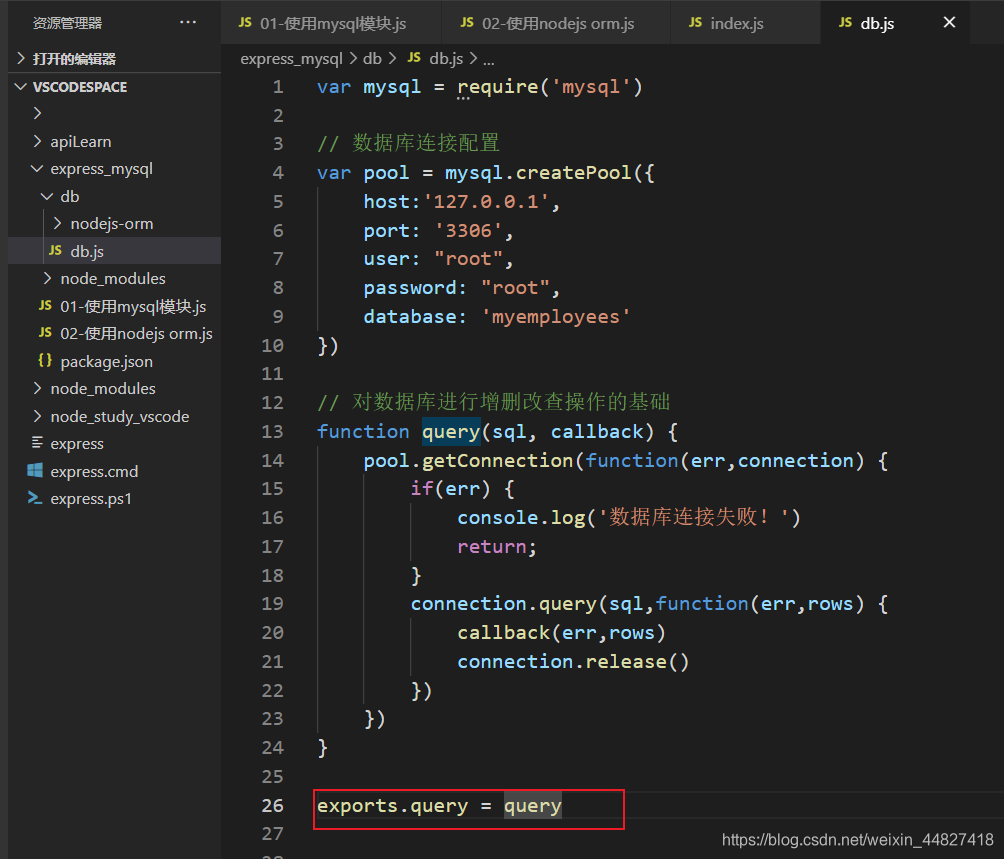This screenshot has height=859, width=1004.
Task: Expand node_modules inside express_mysql
Action: click(x=48, y=278)
